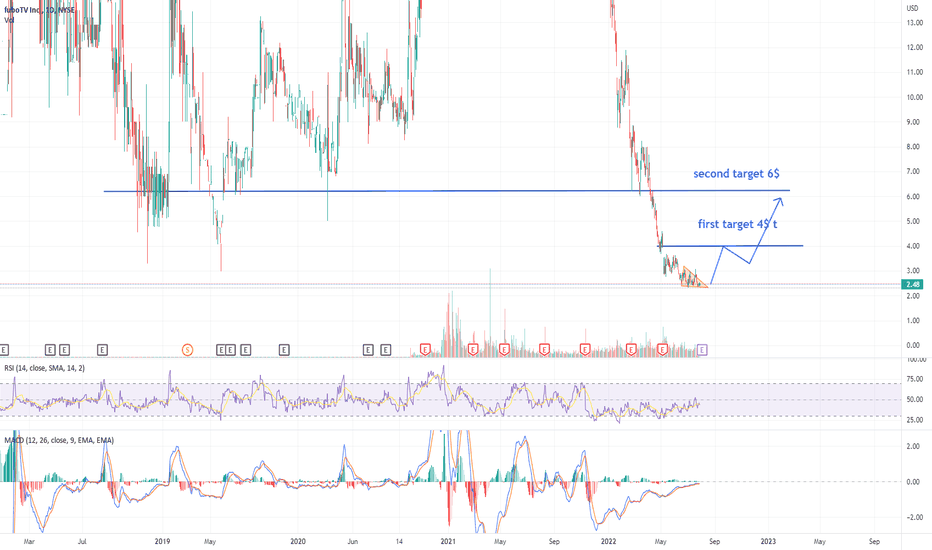Click the 2.48 current price label

tap(914, 284)
